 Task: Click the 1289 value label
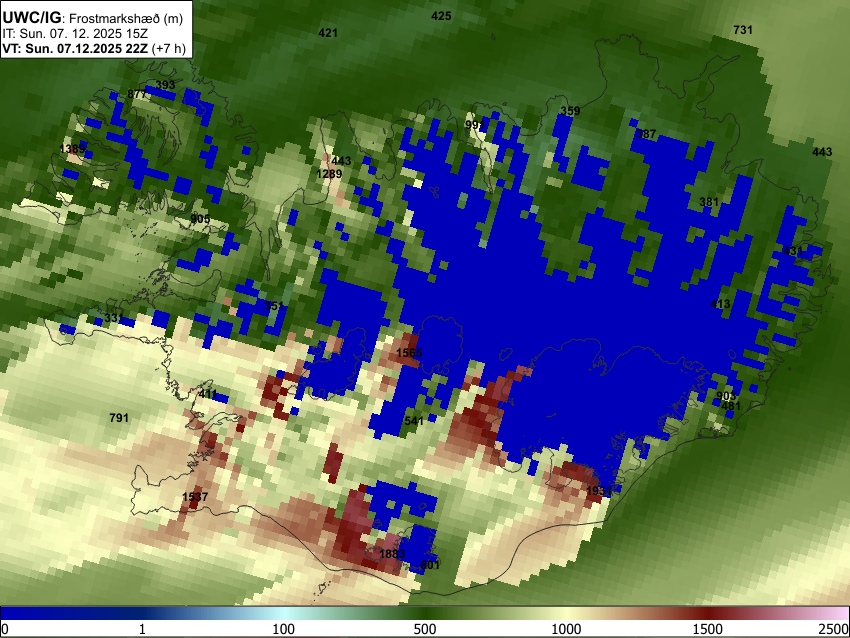point(329,174)
